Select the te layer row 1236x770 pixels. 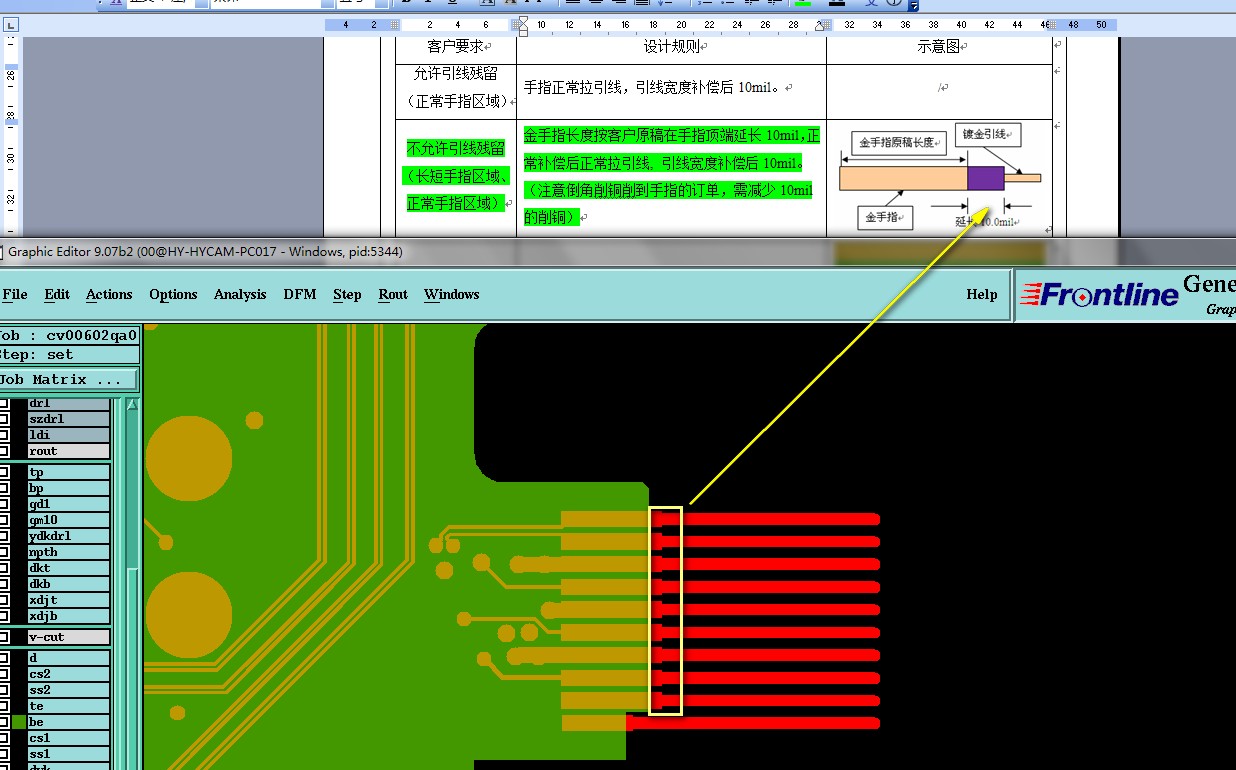[x=69, y=706]
